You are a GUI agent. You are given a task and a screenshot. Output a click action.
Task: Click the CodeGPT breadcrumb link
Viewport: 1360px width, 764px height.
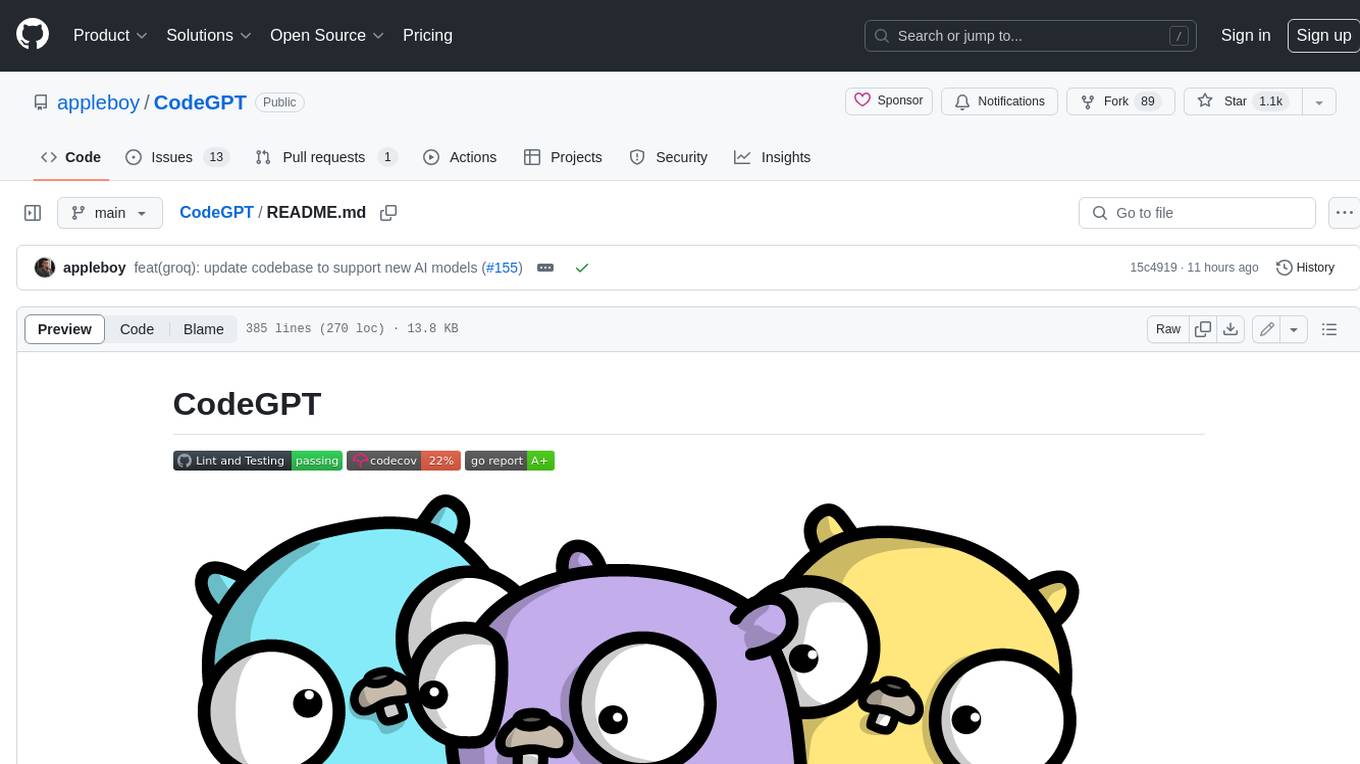pos(216,212)
